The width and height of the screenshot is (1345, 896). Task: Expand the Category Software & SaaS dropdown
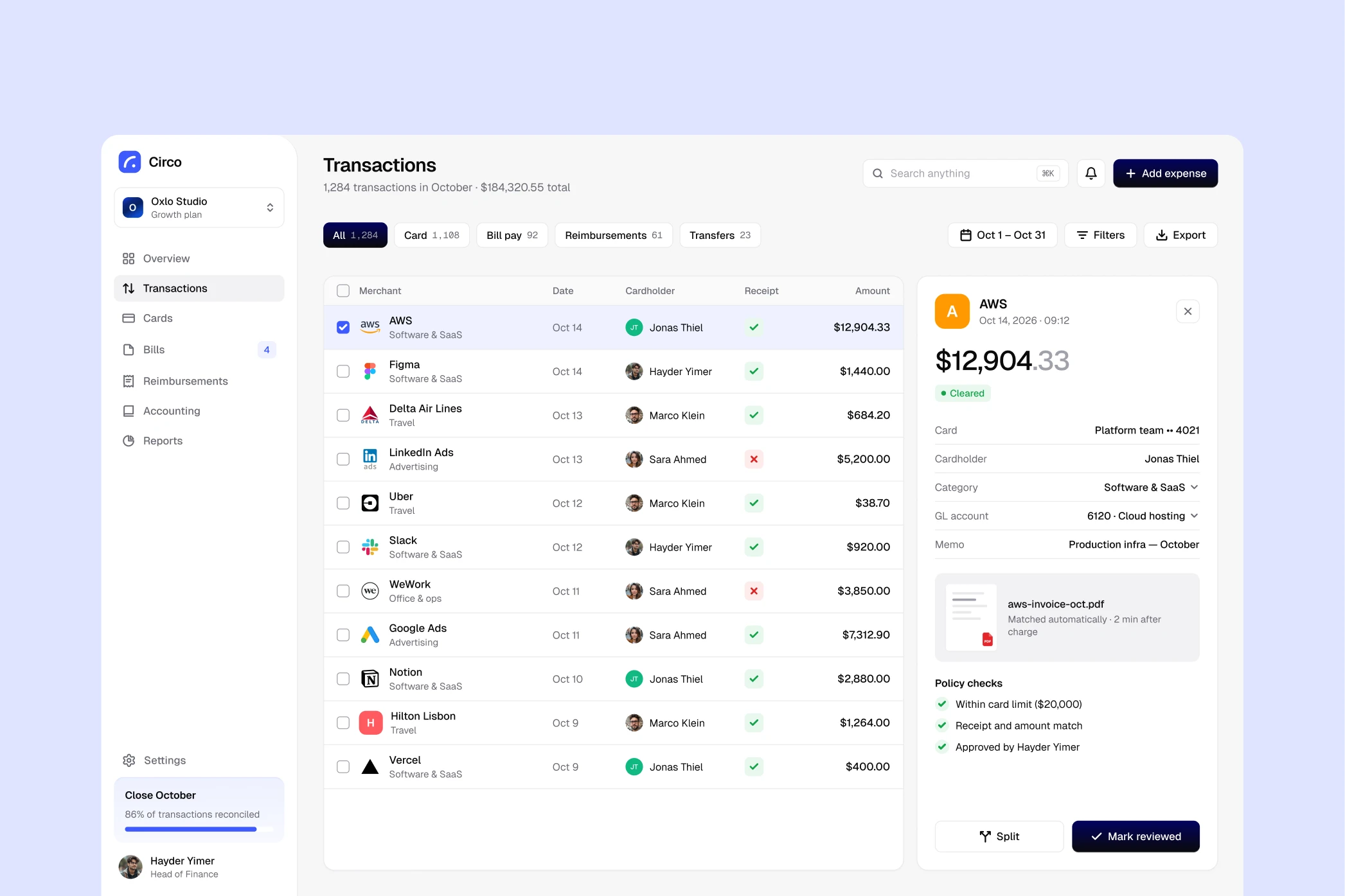pyautogui.click(x=1151, y=488)
